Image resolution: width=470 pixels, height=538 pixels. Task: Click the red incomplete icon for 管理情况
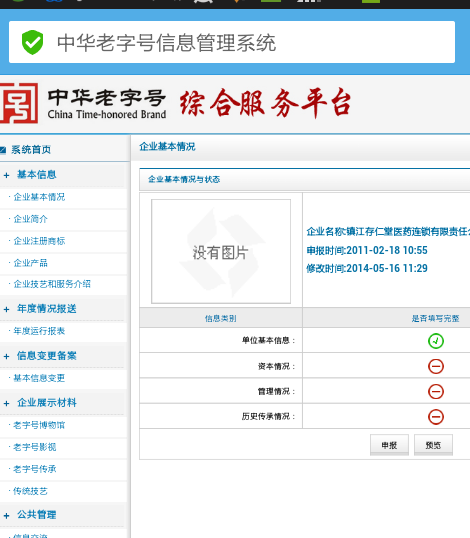(x=436, y=391)
